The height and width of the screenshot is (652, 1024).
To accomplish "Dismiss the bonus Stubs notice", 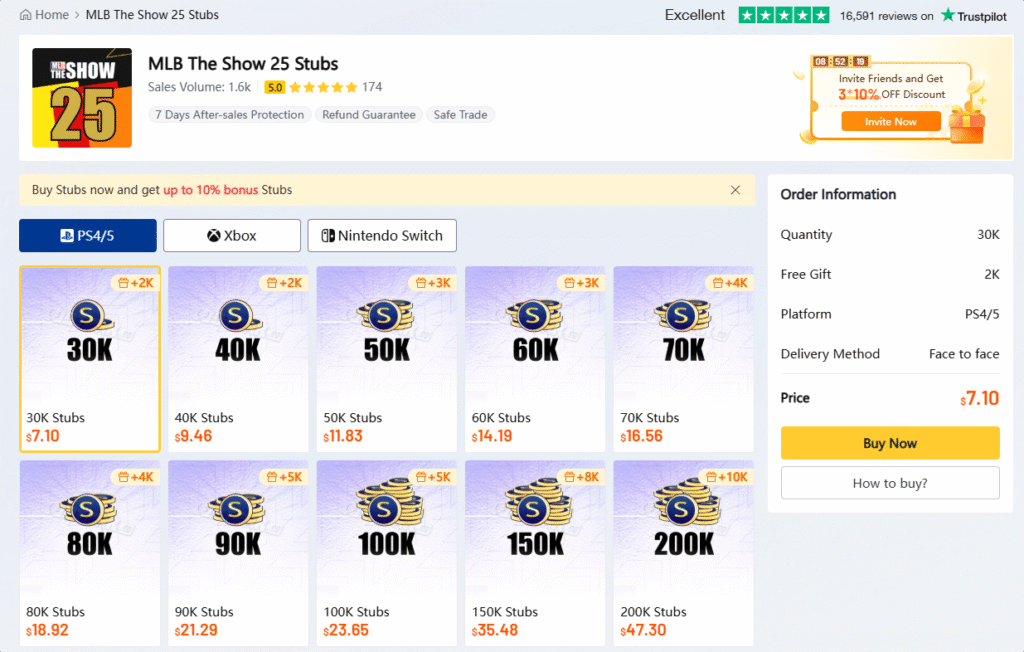I will point(735,190).
